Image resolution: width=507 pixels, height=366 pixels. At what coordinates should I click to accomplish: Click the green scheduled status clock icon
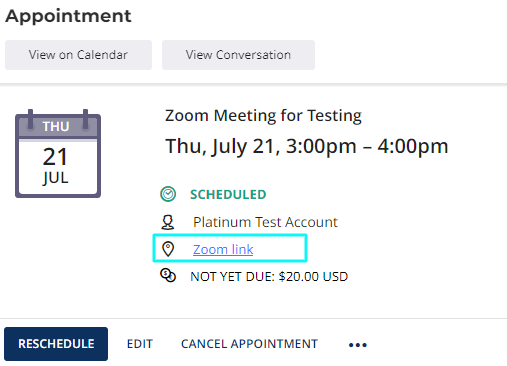click(x=168, y=194)
